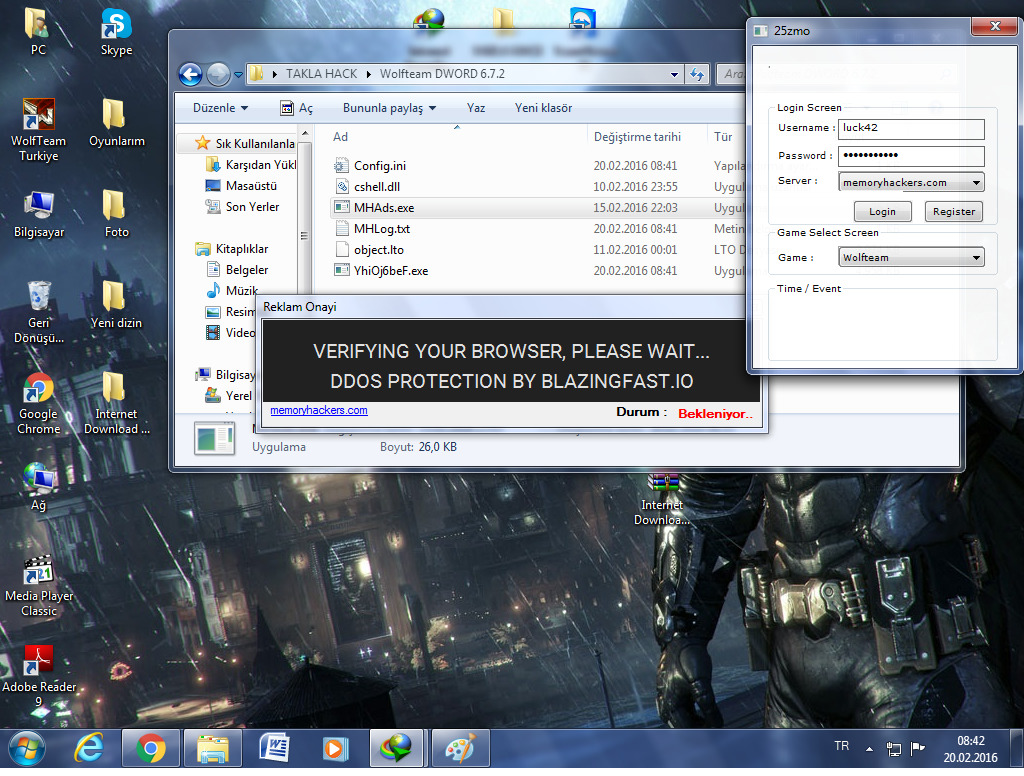Select Belgeler under Kitaplıklar
This screenshot has width=1024, height=776.
[246, 270]
